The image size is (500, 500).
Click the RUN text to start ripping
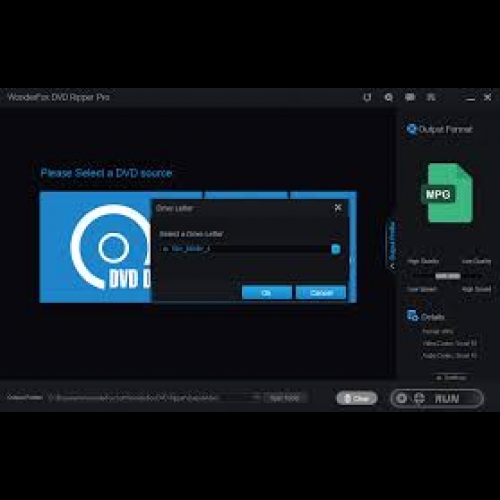[x=447, y=398]
